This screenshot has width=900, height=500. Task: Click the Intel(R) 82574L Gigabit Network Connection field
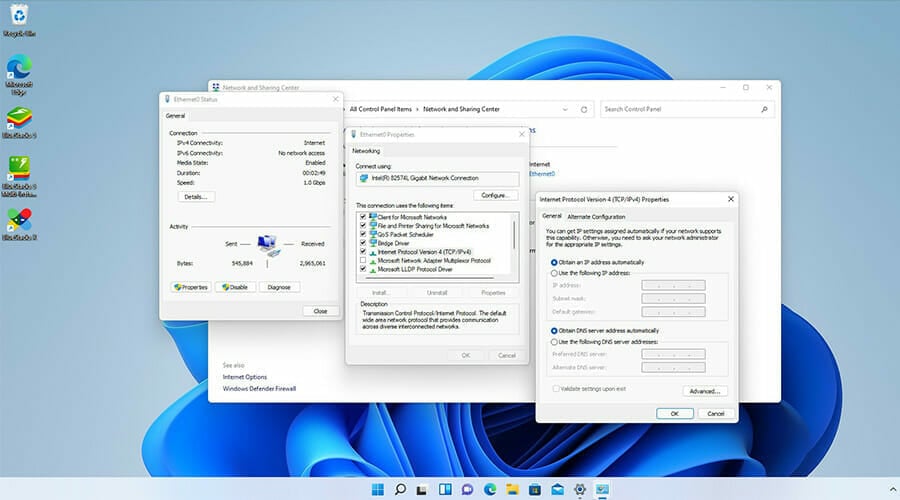[x=437, y=179]
